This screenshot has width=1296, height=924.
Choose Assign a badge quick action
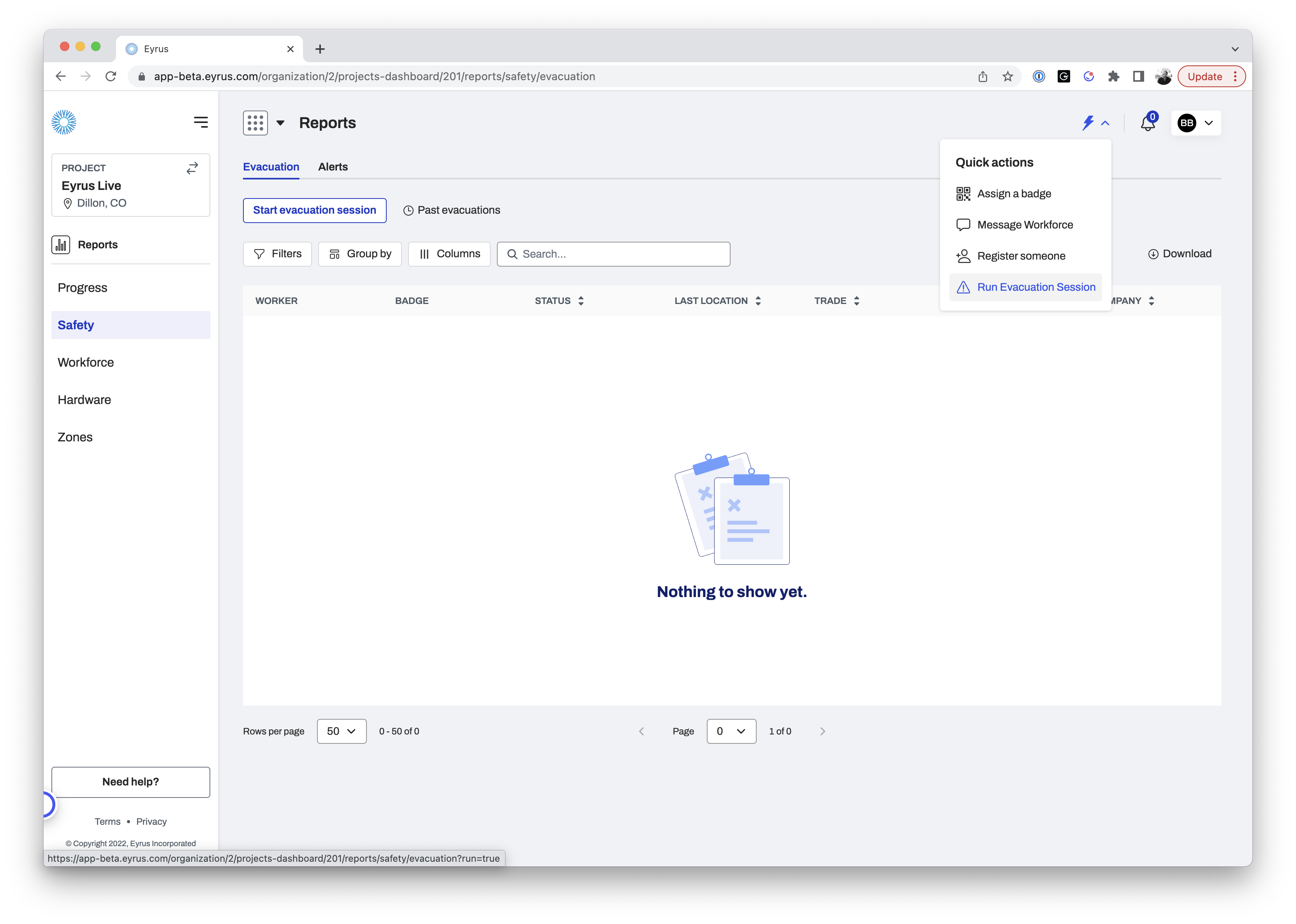click(1026, 193)
